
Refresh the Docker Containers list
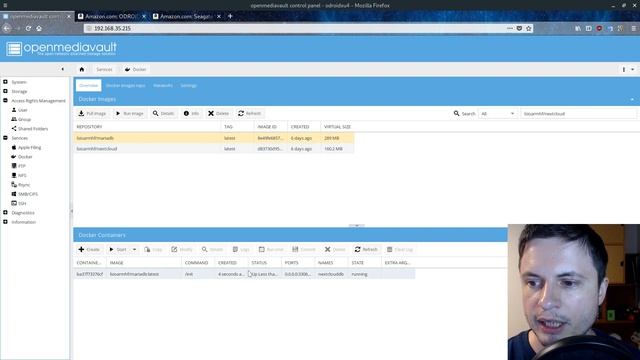tap(366, 249)
